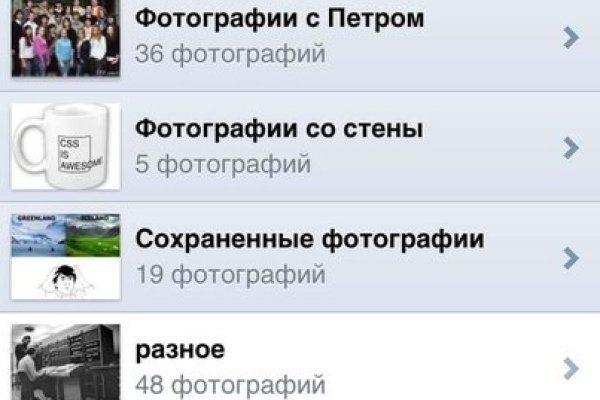
Task: Open group photo thumbnail of Петром album
Action: [x=66, y=38]
